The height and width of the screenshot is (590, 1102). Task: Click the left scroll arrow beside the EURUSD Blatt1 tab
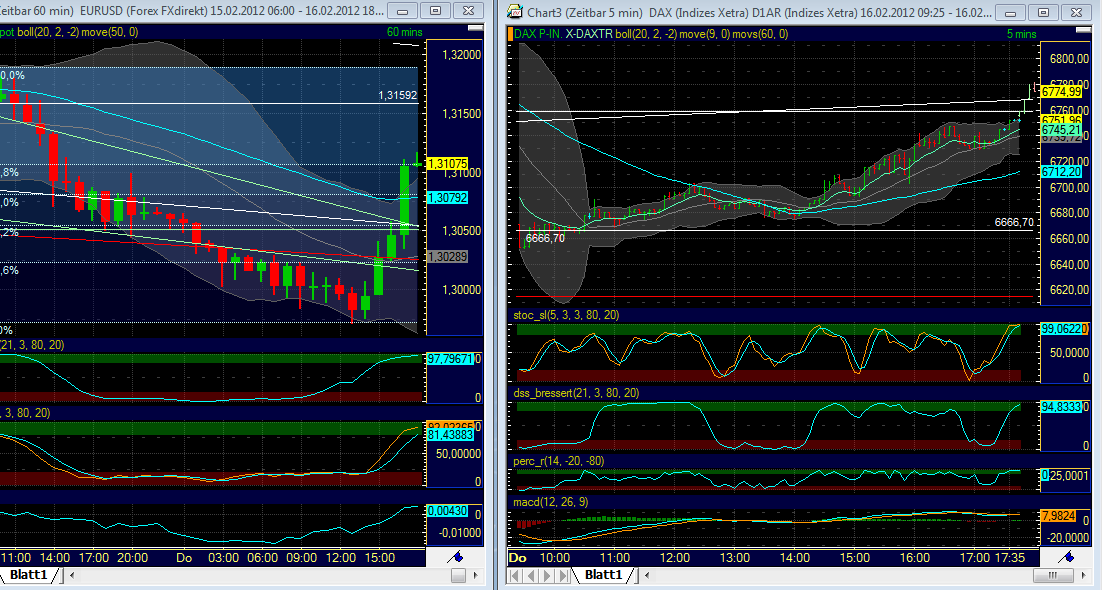click(72, 575)
